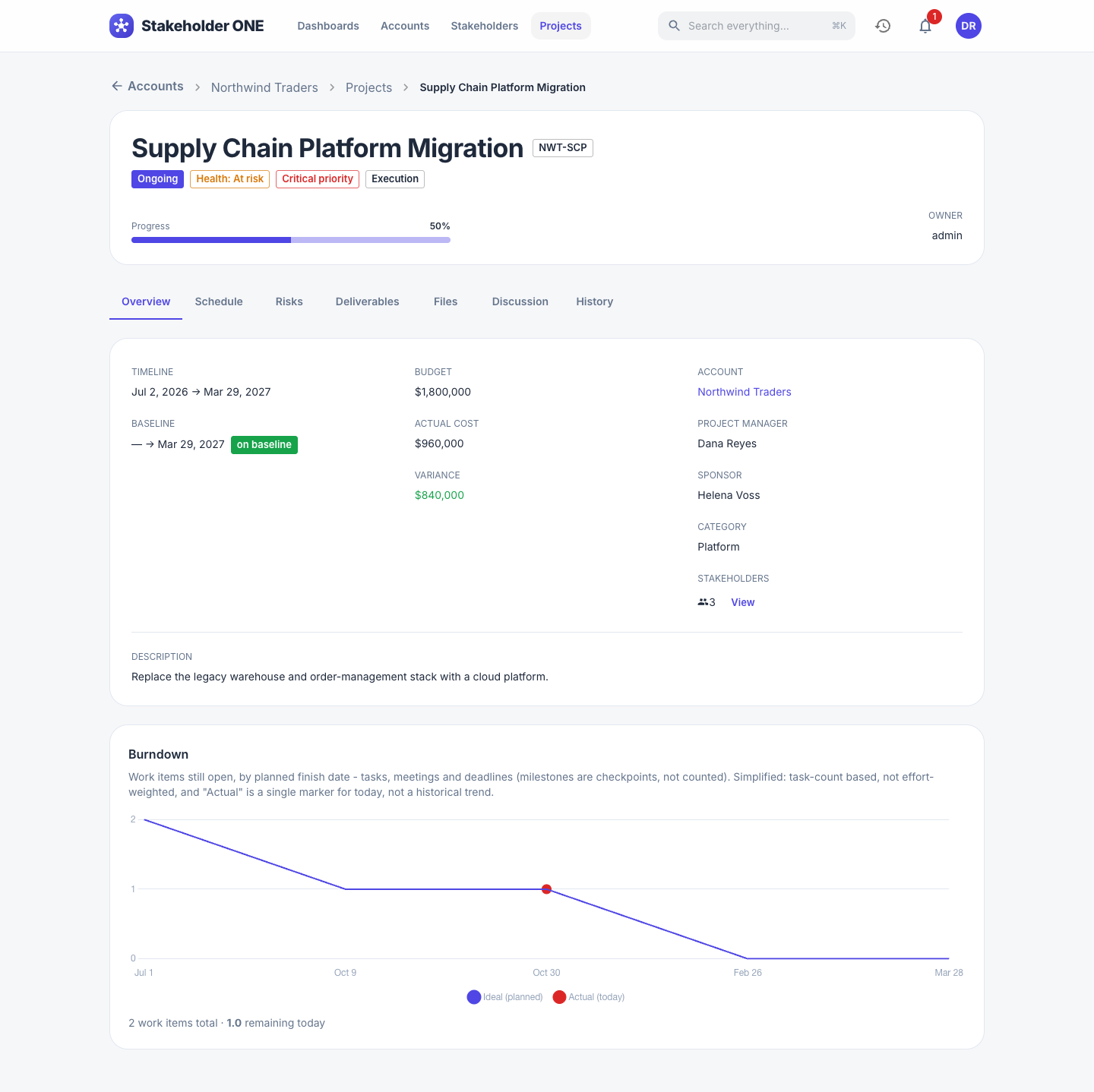Click the Health: At risk badge
1094x1092 pixels.
coord(230,179)
